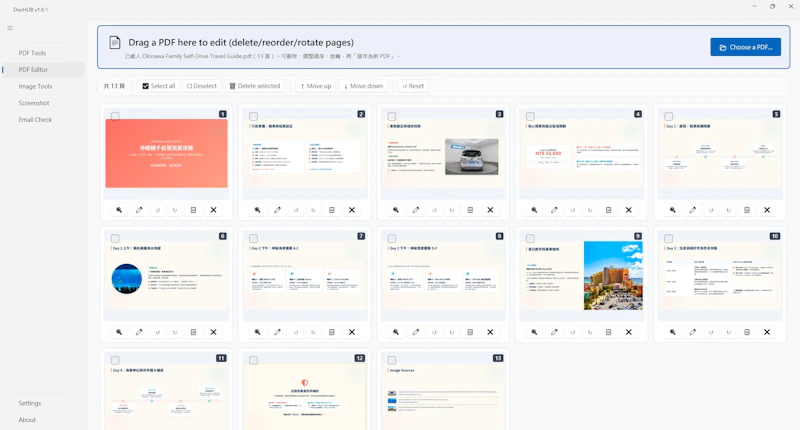Tick the checkbox on page 10

[x=668, y=238]
